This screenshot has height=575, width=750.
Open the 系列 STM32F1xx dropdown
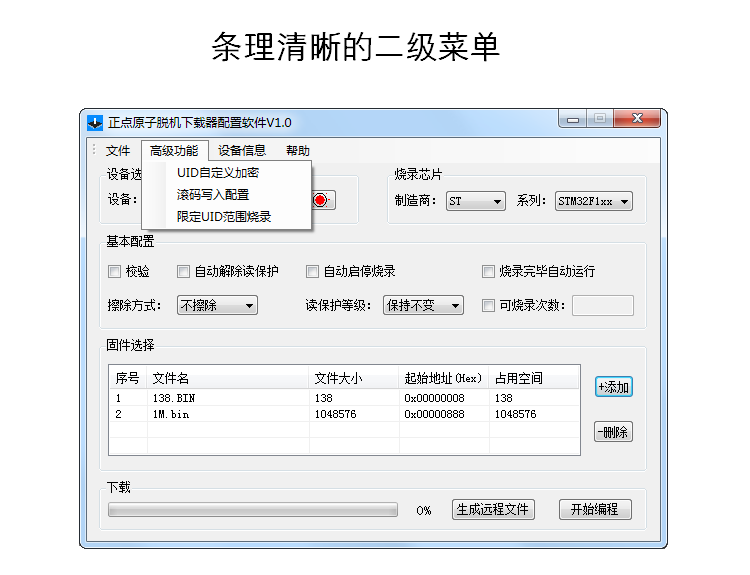(594, 201)
